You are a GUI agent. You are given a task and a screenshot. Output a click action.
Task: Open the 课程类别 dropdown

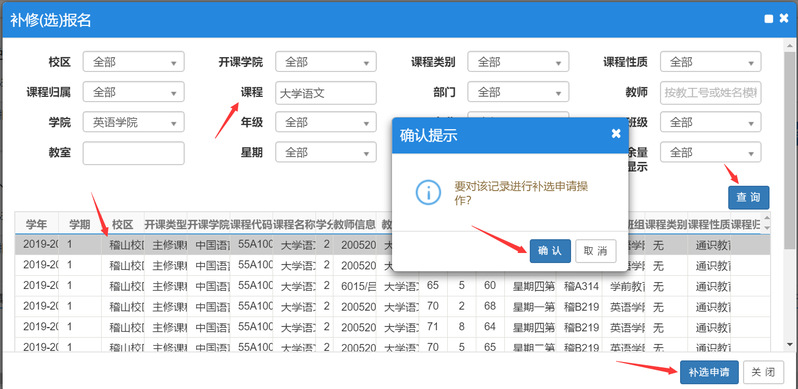[x=518, y=62]
